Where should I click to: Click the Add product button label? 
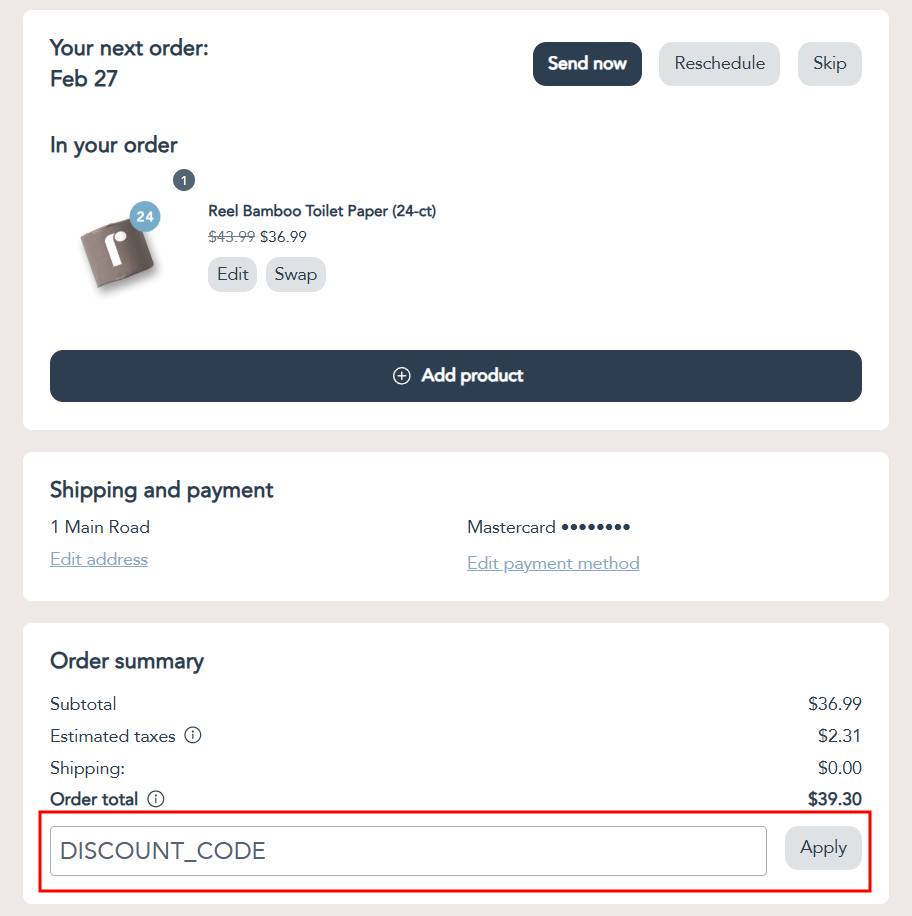coord(472,376)
